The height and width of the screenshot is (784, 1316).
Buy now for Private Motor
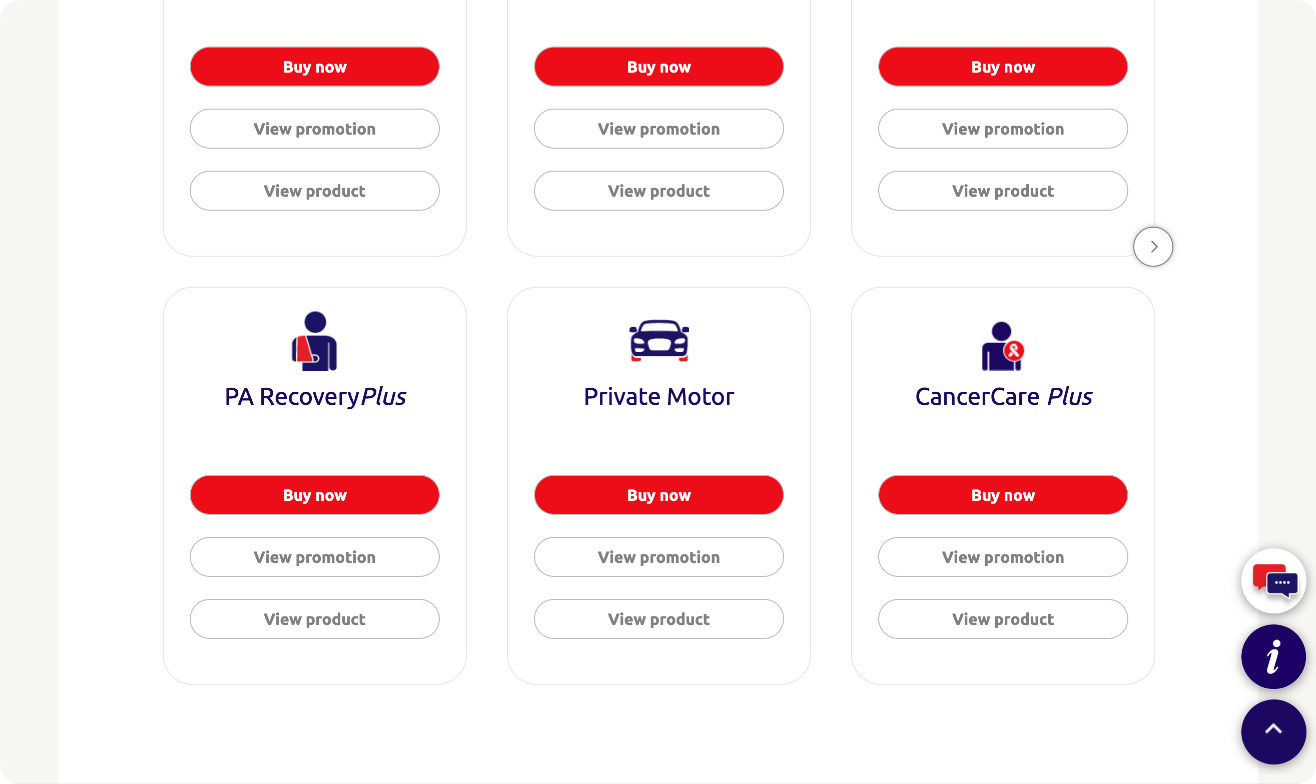tap(659, 495)
